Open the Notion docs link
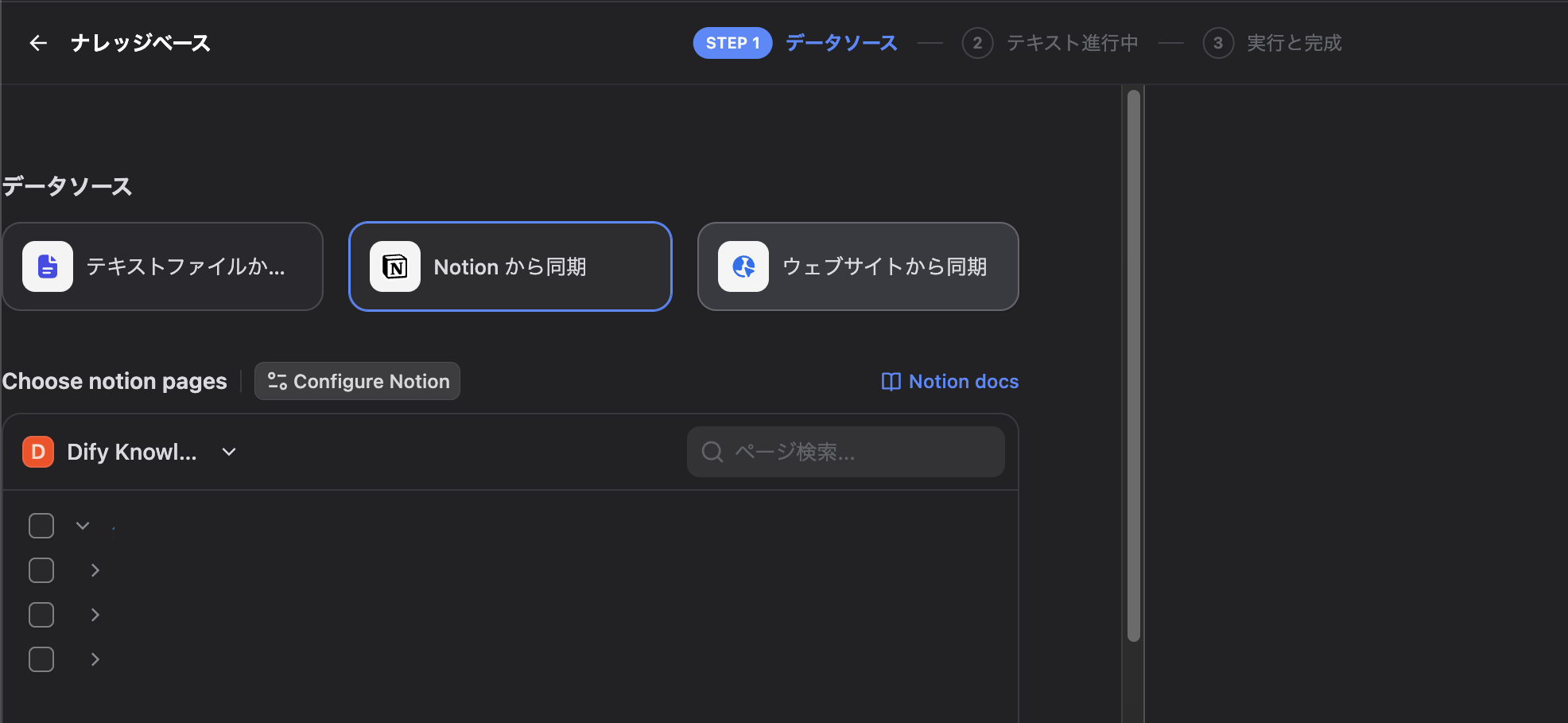 [x=963, y=382]
